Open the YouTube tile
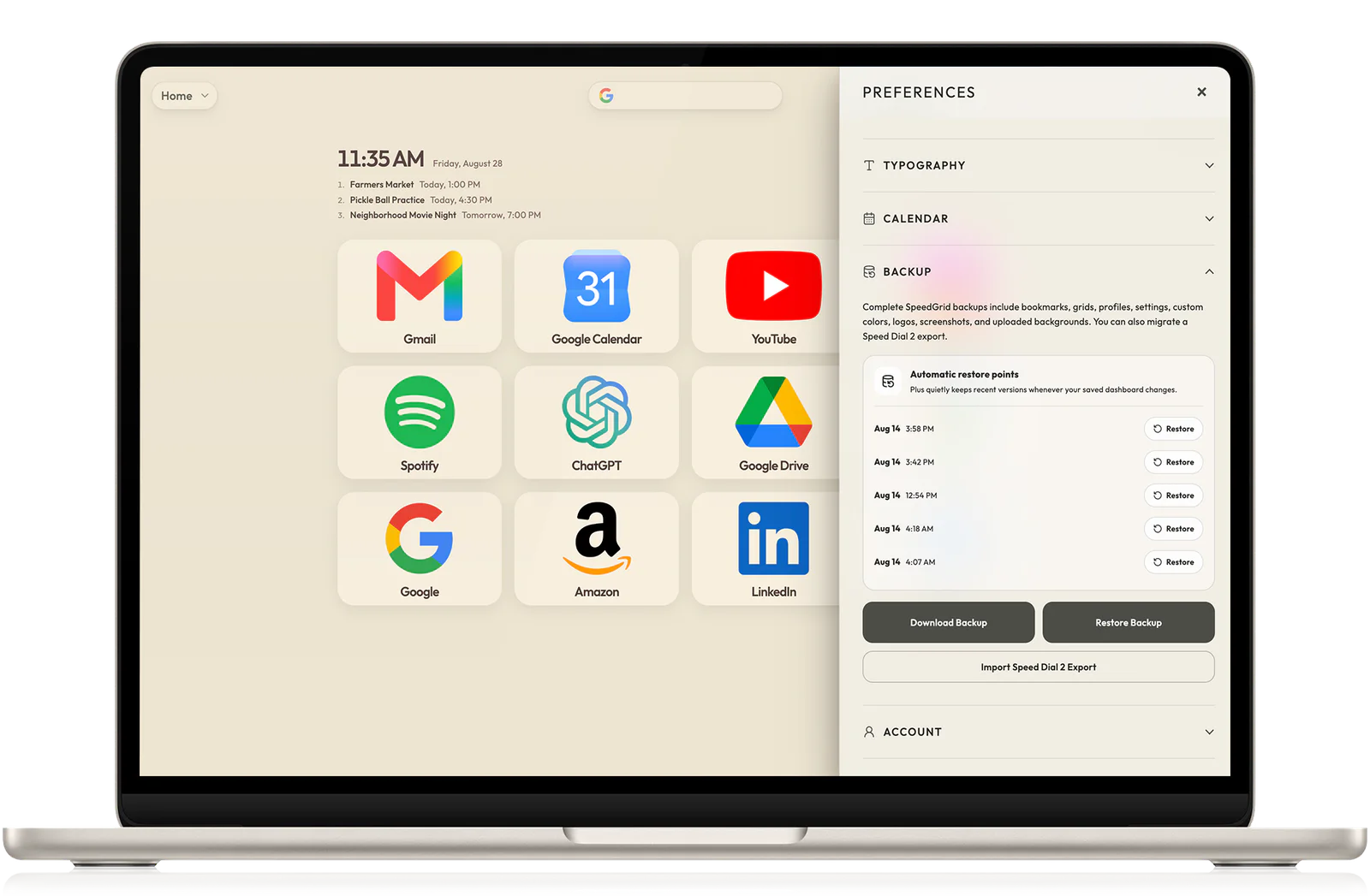The width and height of the screenshot is (1370, 896). click(766, 296)
